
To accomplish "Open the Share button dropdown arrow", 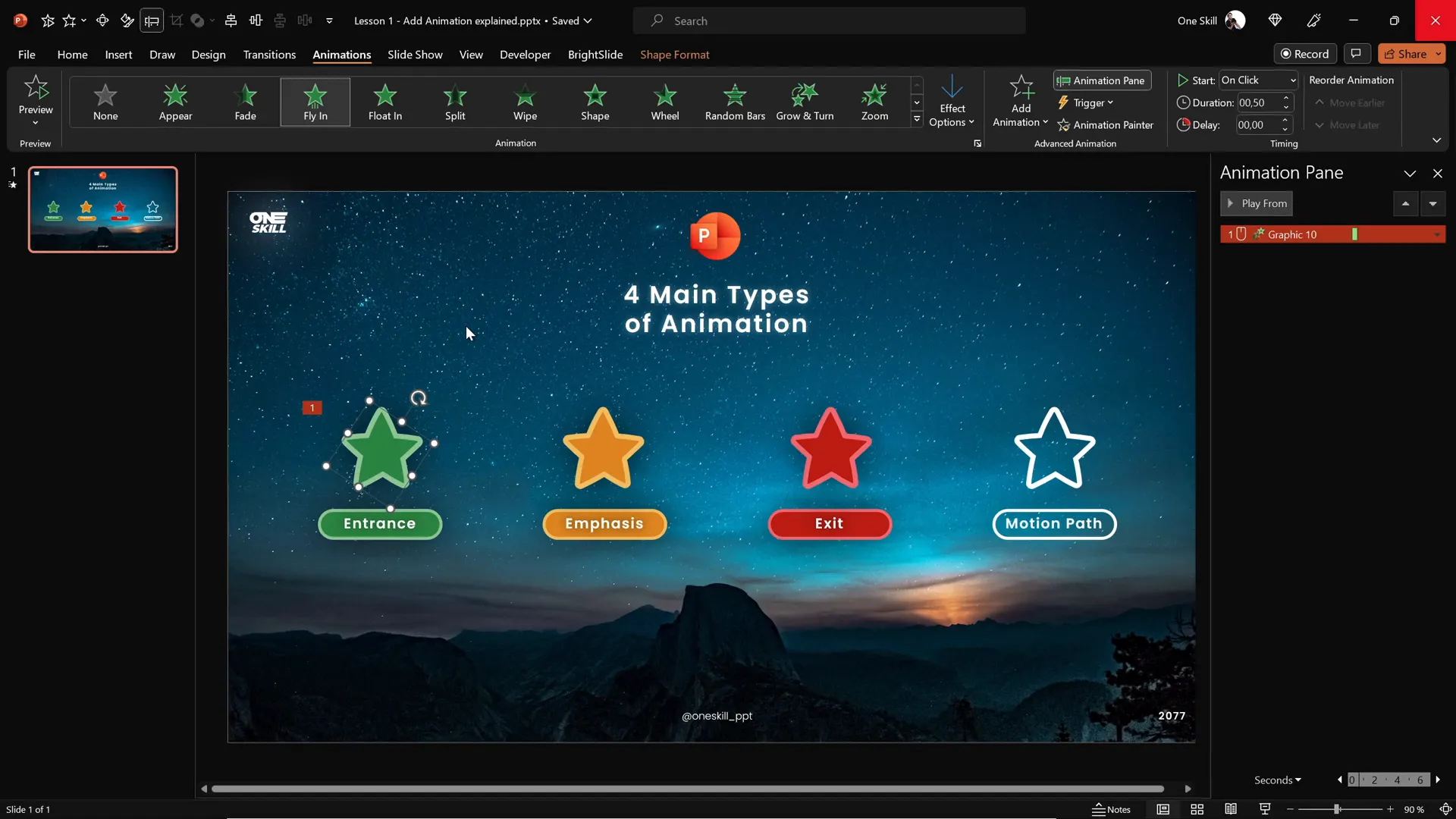I will pos(1439,54).
